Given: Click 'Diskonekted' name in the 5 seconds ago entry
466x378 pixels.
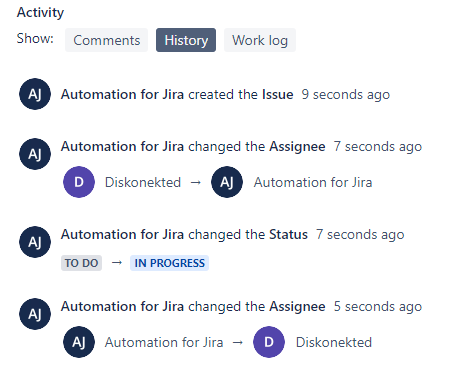Looking at the screenshot, I should point(334,342).
